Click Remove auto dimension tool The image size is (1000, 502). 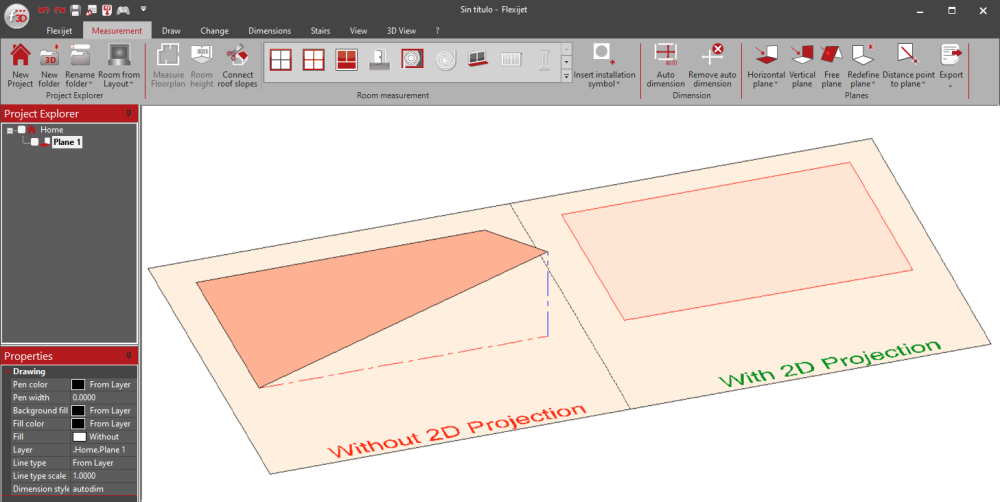point(712,66)
